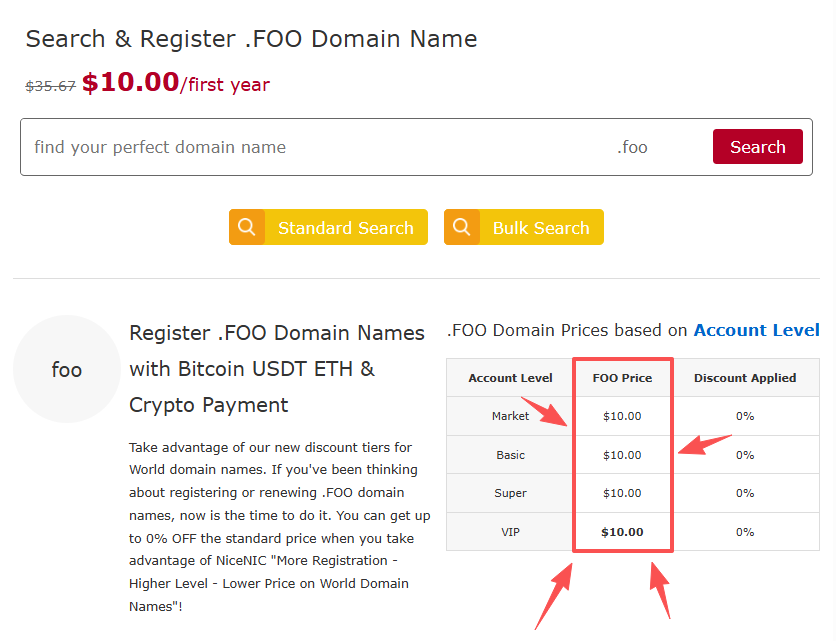Expand the .foo extension selector

click(633, 146)
